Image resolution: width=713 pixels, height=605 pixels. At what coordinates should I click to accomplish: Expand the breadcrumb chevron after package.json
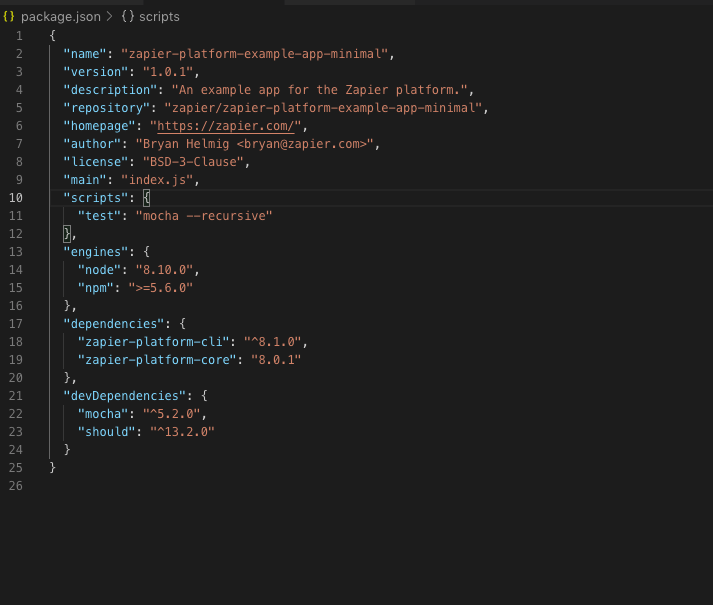[110, 17]
